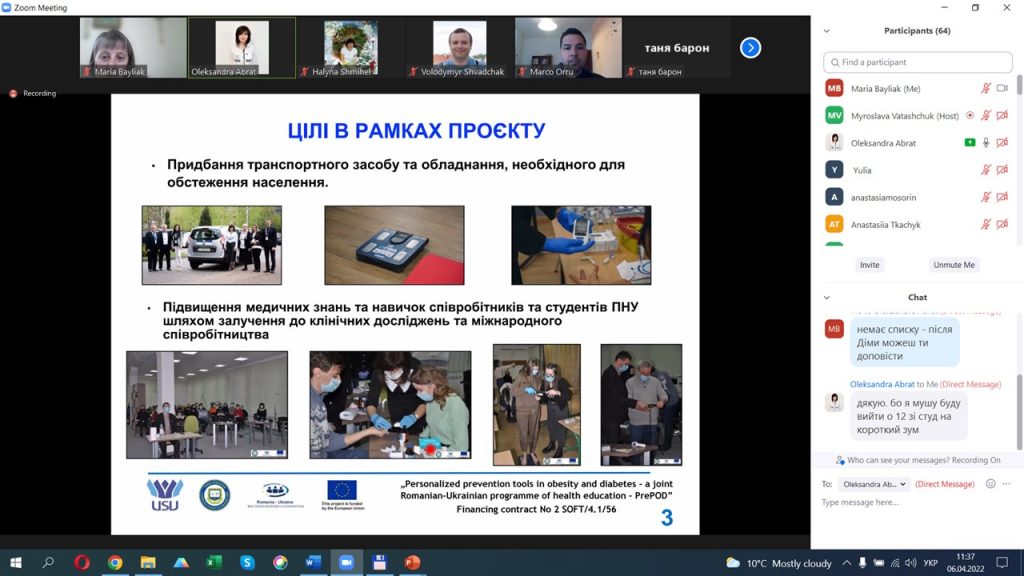Click the Zoom icon in the taskbar
1024x576 pixels.
(346, 562)
